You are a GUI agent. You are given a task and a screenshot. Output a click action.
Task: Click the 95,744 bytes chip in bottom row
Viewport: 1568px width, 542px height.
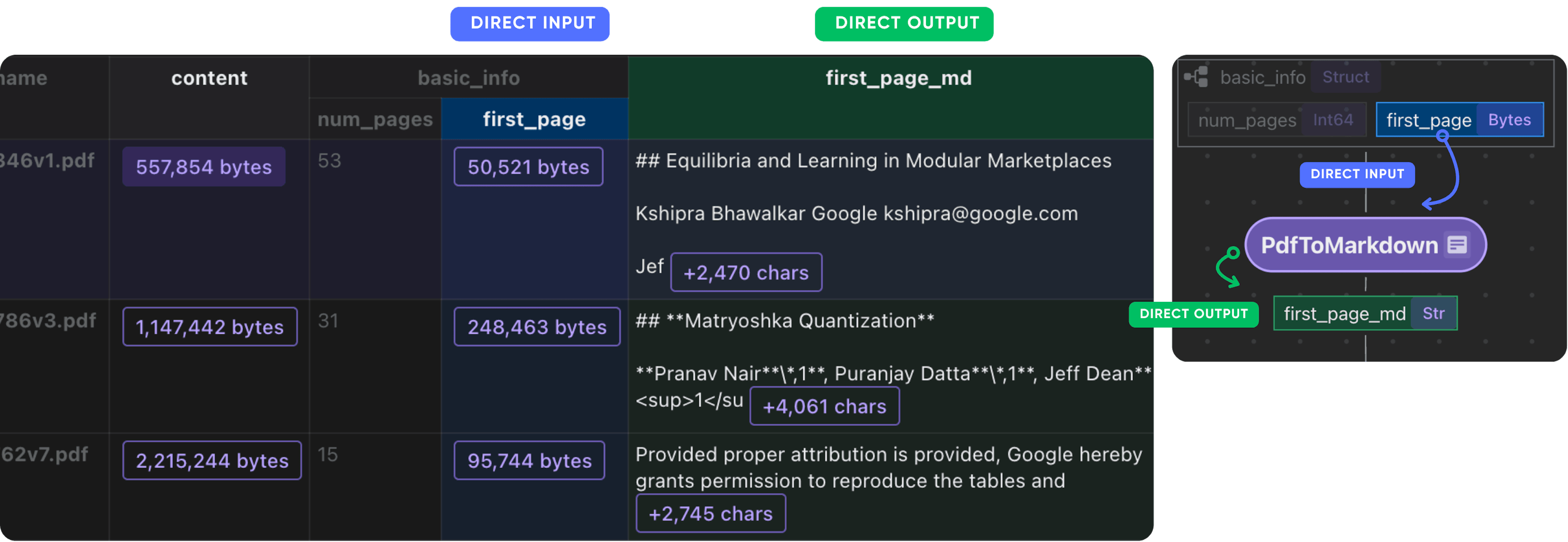[x=529, y=460]
